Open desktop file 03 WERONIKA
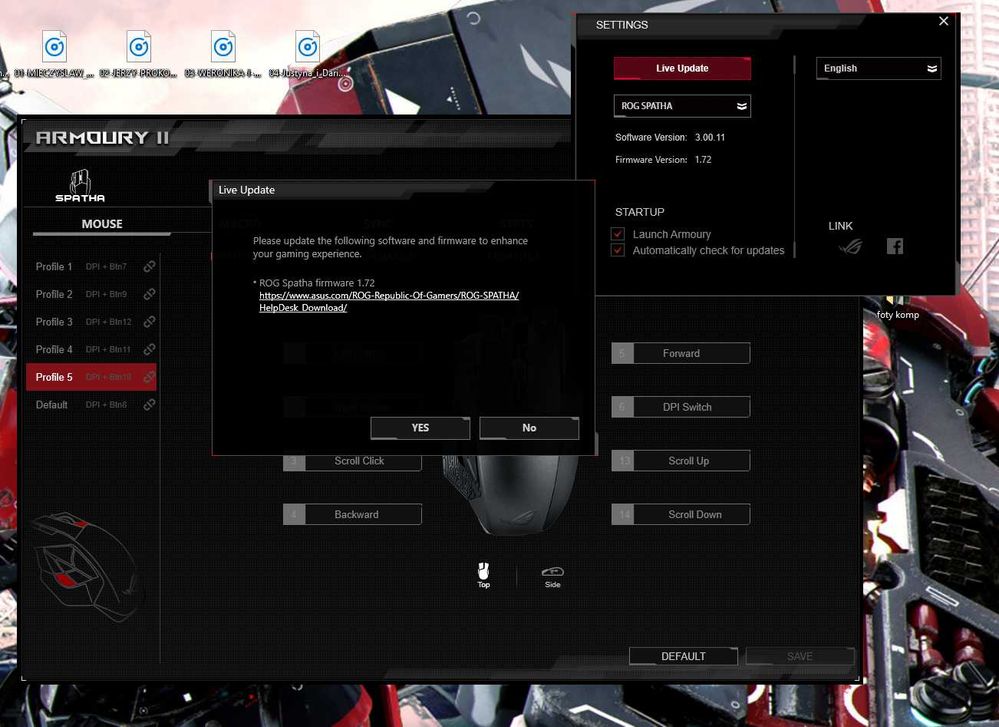Screen dimensions: 999x727 coord(223,54)
